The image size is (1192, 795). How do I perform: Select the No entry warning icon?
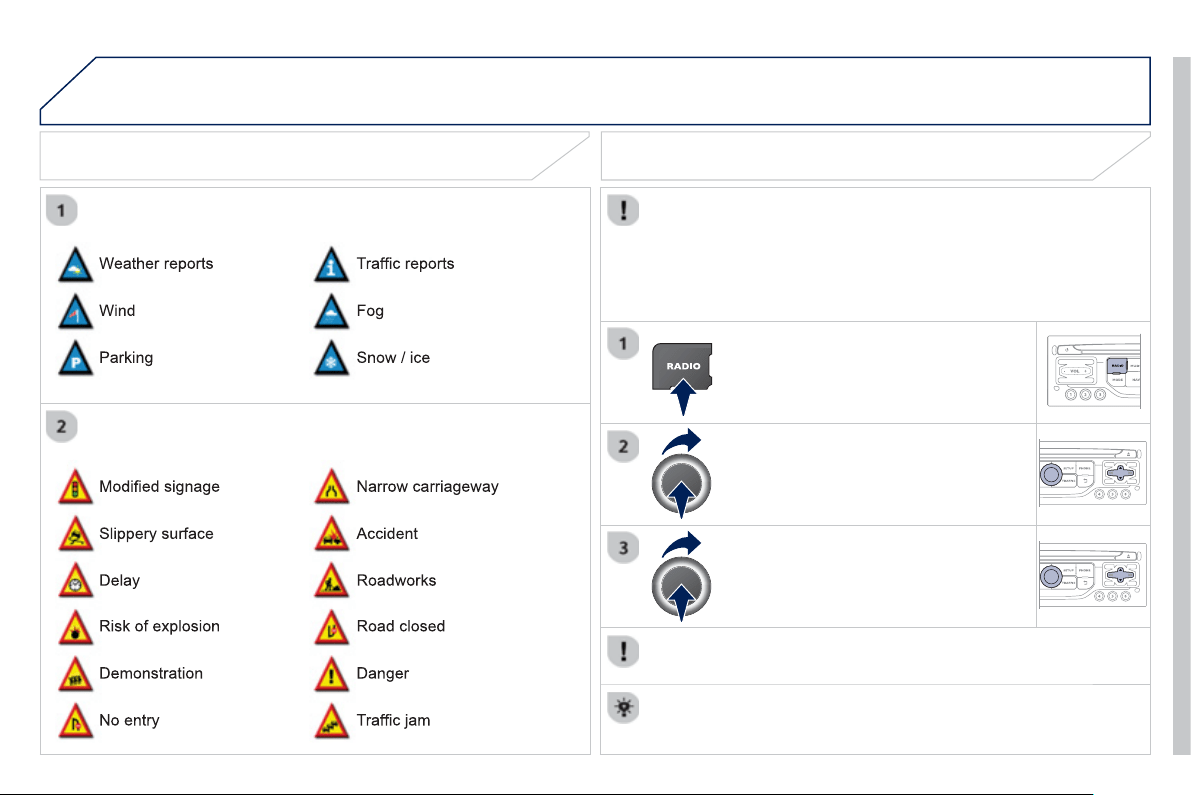(75, 721)
